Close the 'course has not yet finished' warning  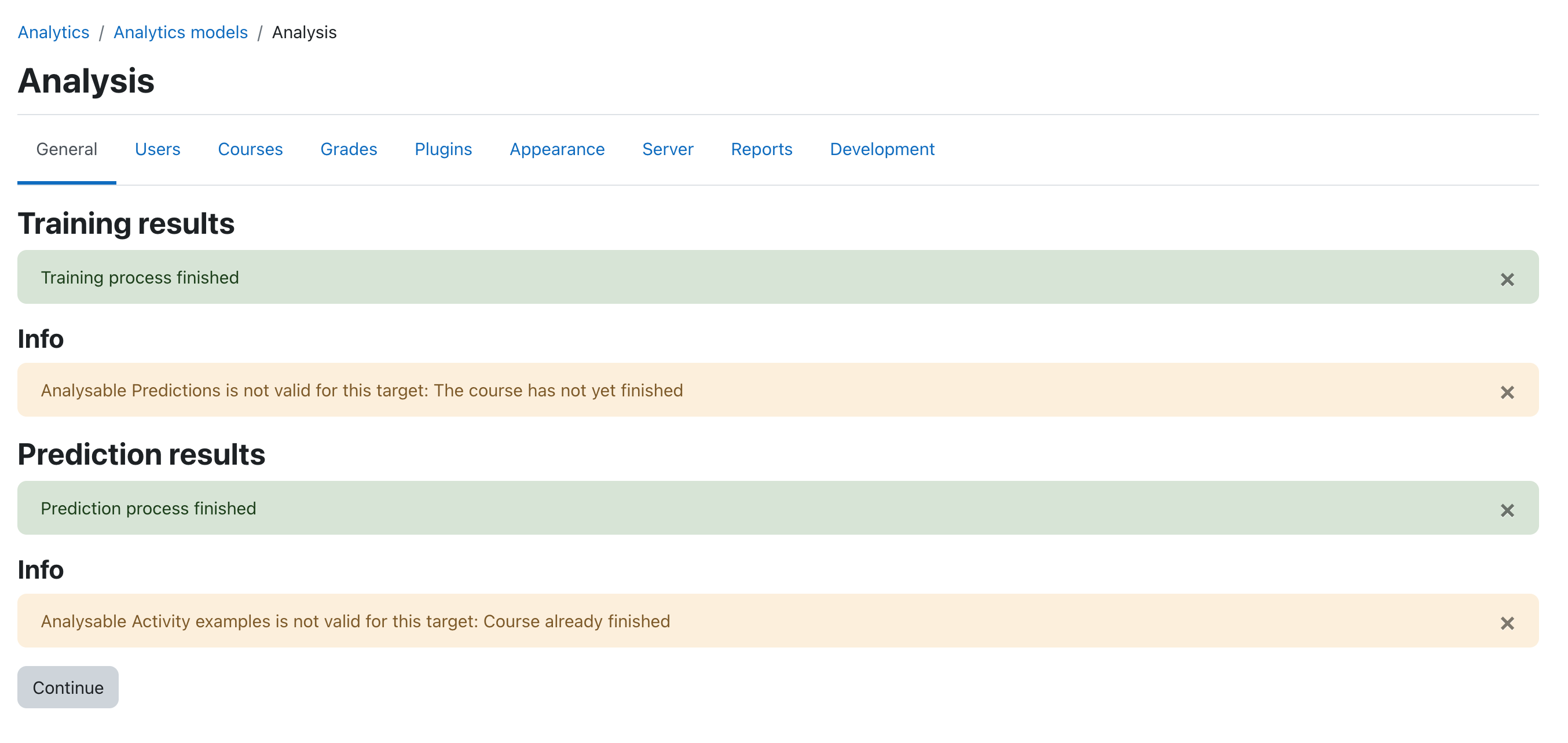click(1507, 392)
